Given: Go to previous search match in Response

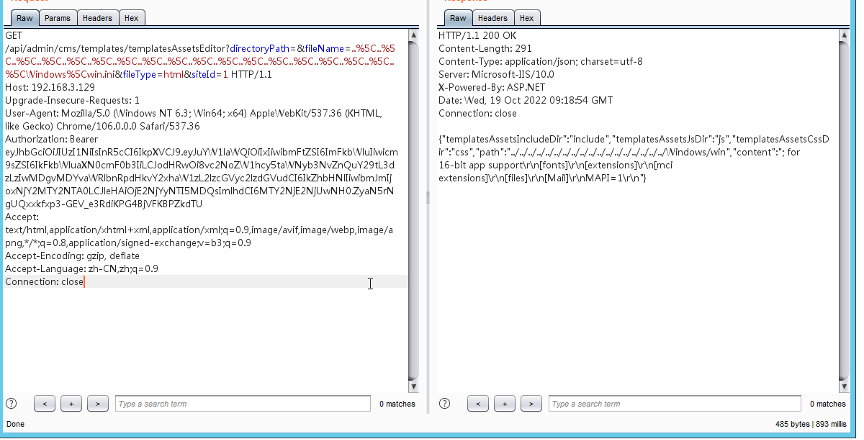Looking at the screenshot, I should (x=478, y=404).
